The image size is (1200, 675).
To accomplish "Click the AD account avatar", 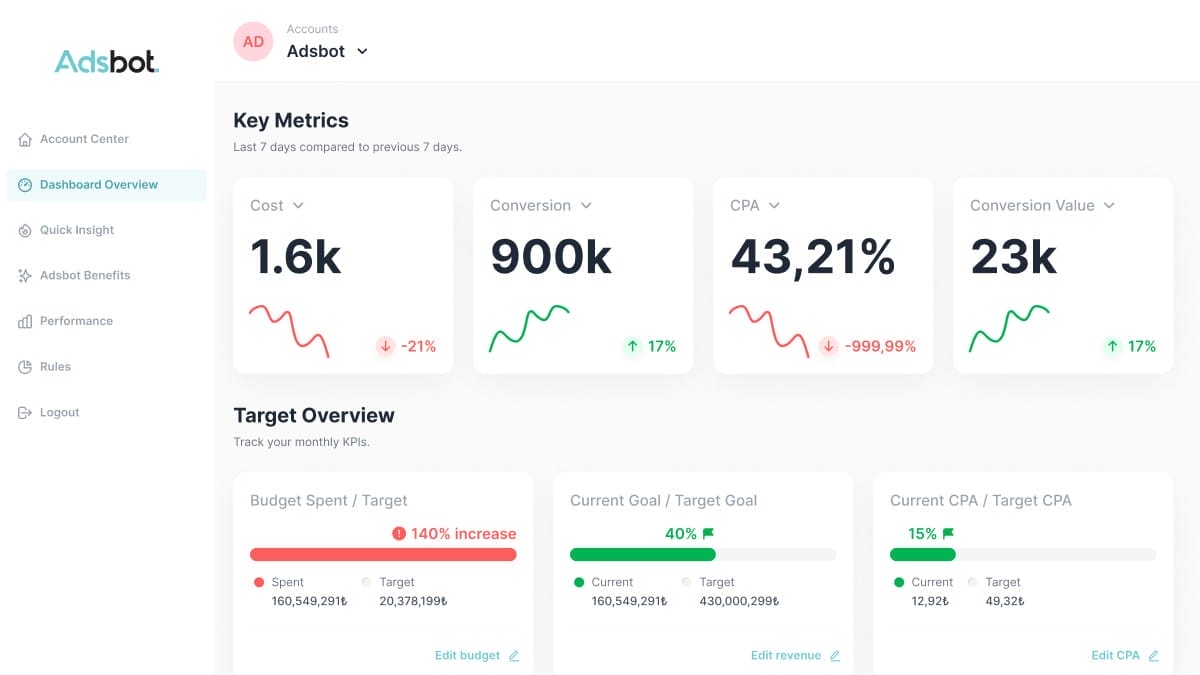I will [x=253, y=42].
